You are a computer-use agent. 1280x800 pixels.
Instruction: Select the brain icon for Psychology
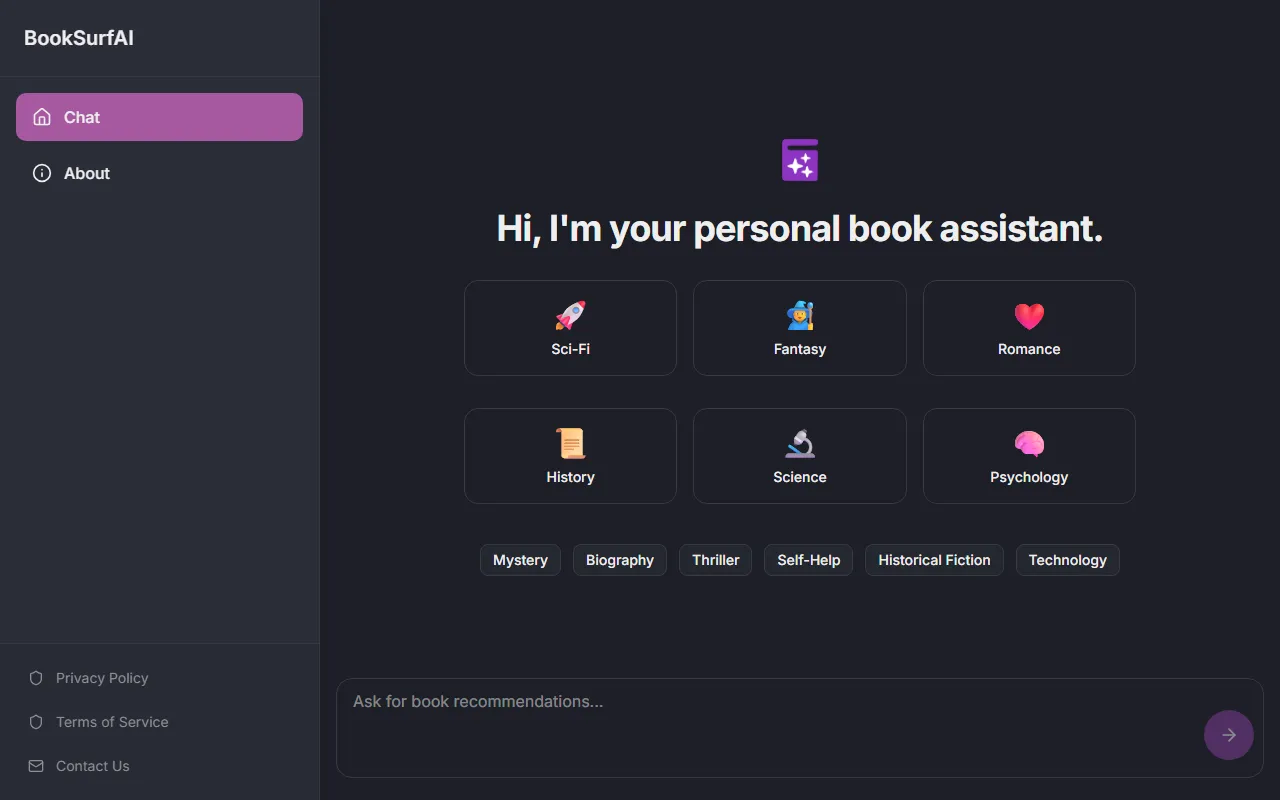pos(1029,444)
